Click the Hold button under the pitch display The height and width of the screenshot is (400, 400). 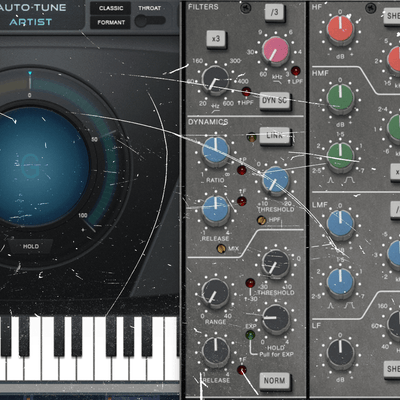31,246
